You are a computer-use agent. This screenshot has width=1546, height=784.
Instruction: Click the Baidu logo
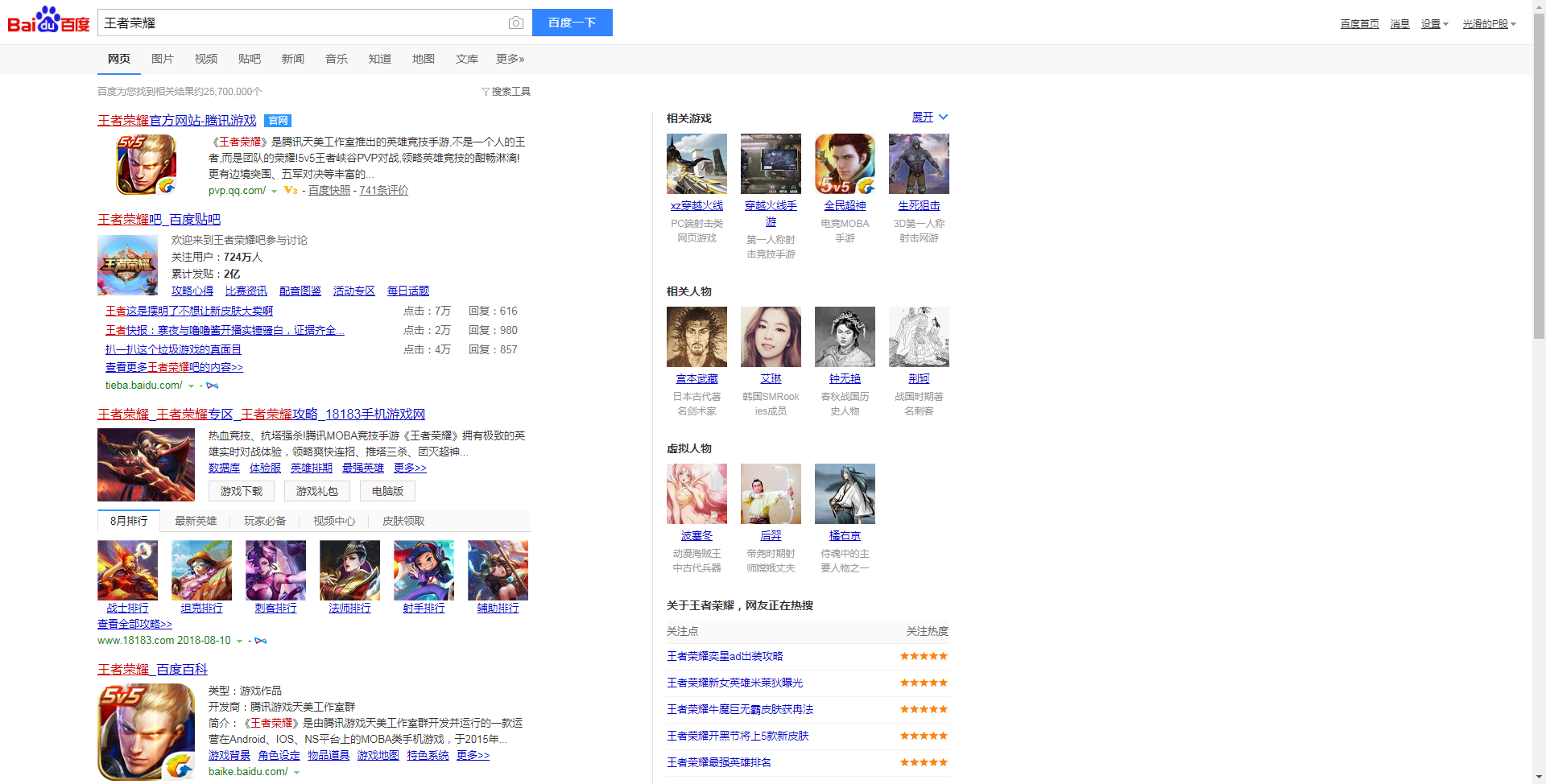click(x=48, y=20)
